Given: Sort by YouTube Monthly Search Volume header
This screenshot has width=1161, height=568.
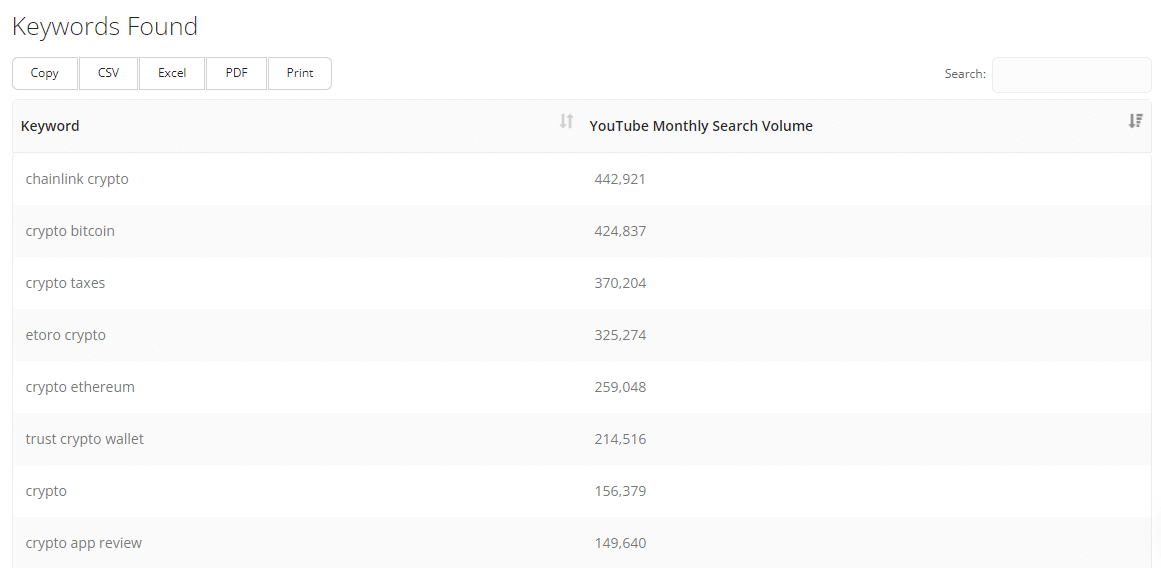Looking at the screenshot, I should (701, 126).
